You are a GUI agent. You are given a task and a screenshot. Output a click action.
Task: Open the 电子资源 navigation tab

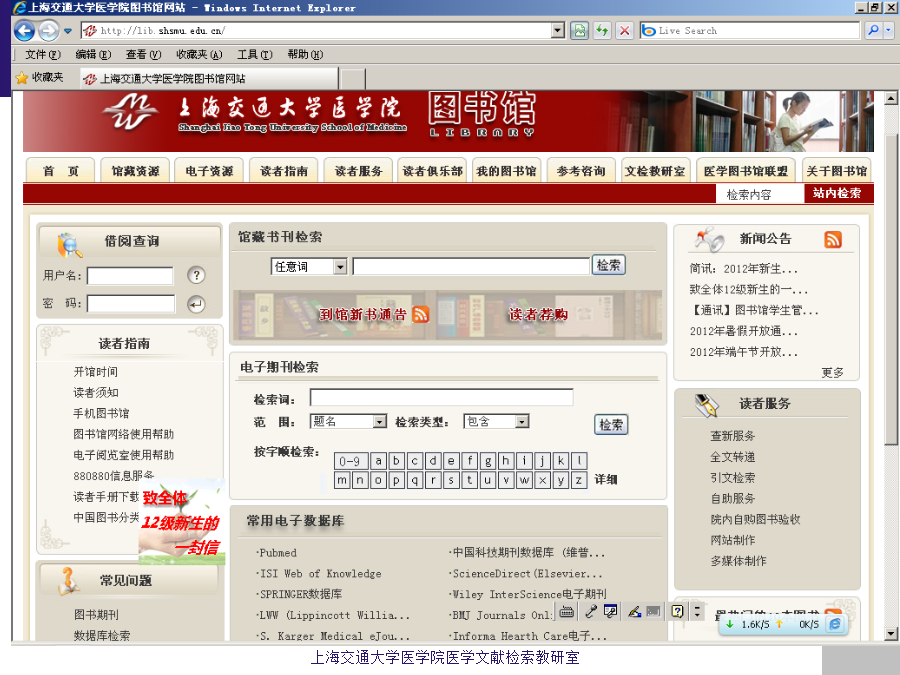[209, 171]
